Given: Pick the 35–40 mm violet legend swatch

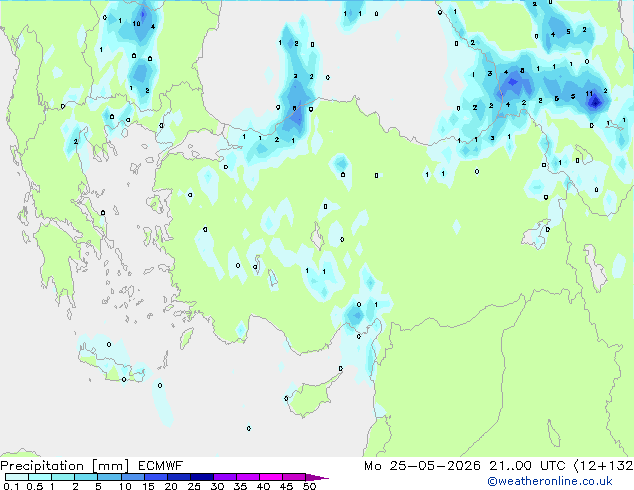Looking at the screenshot, I should tap(247, 477).
